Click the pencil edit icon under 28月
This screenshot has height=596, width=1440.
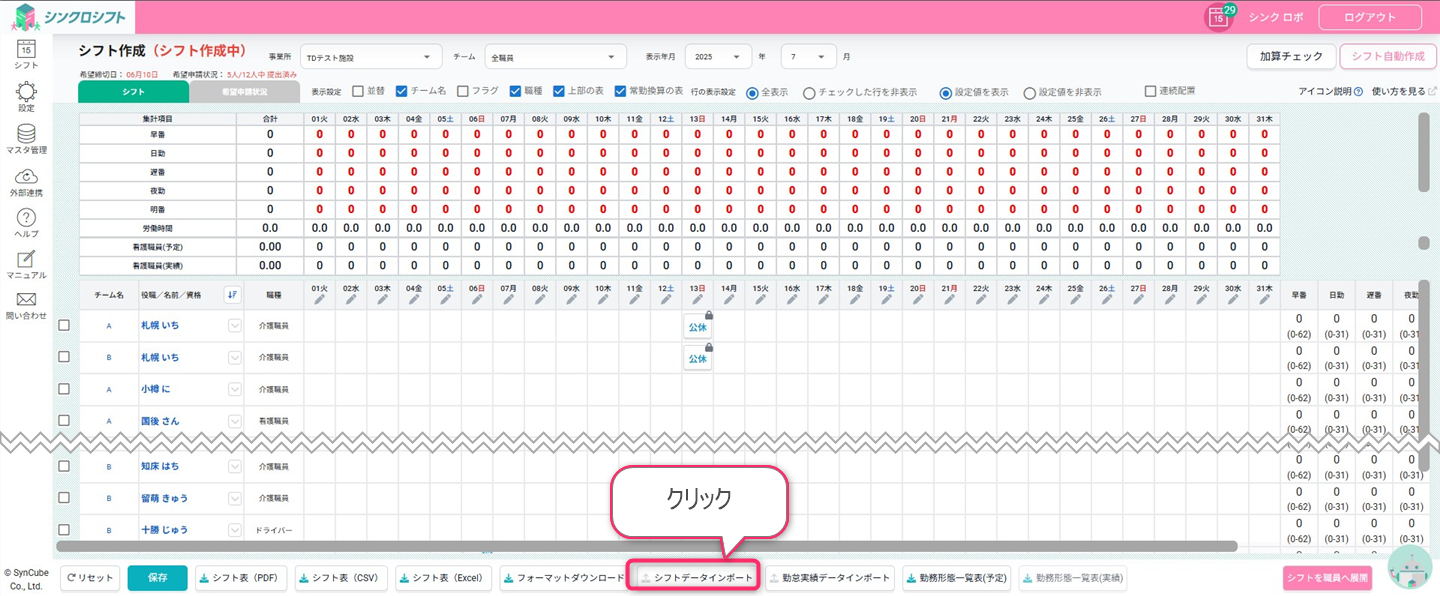1170,299
